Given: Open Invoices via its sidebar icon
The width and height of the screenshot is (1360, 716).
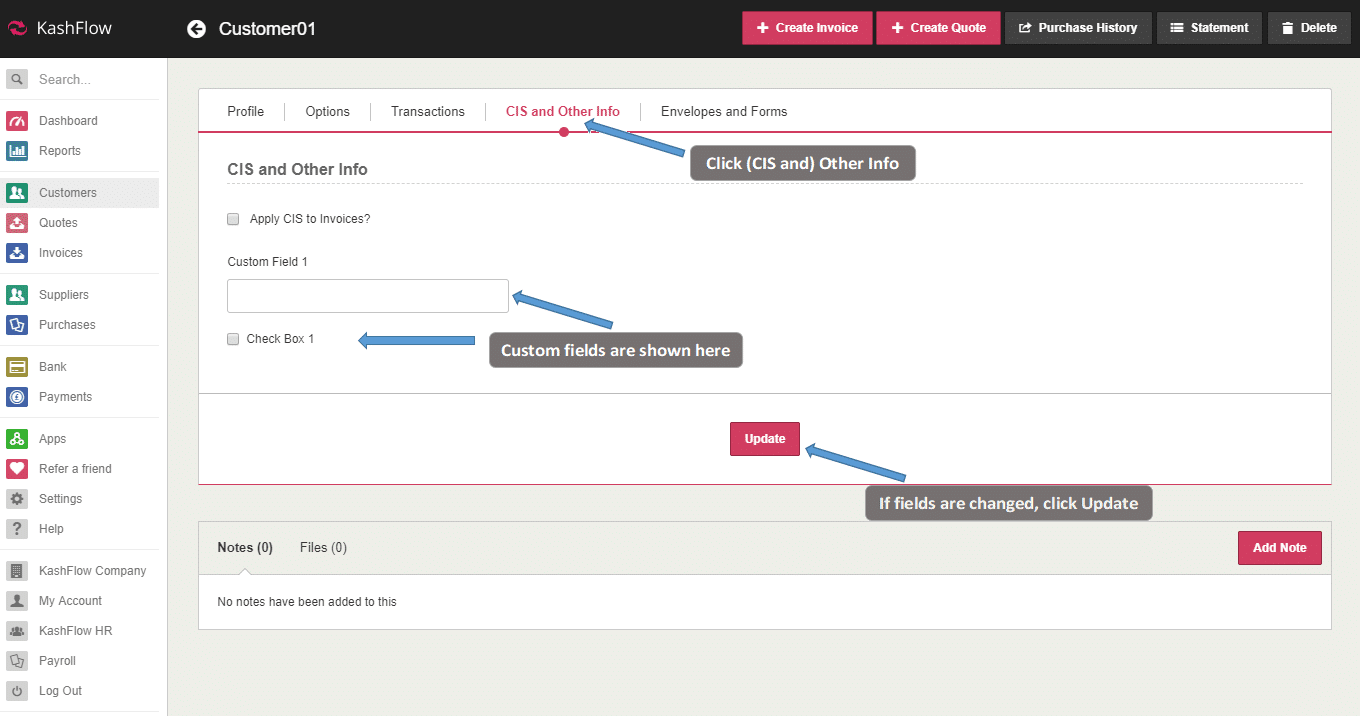Looking at the screenshot, I should click(17, 253).
